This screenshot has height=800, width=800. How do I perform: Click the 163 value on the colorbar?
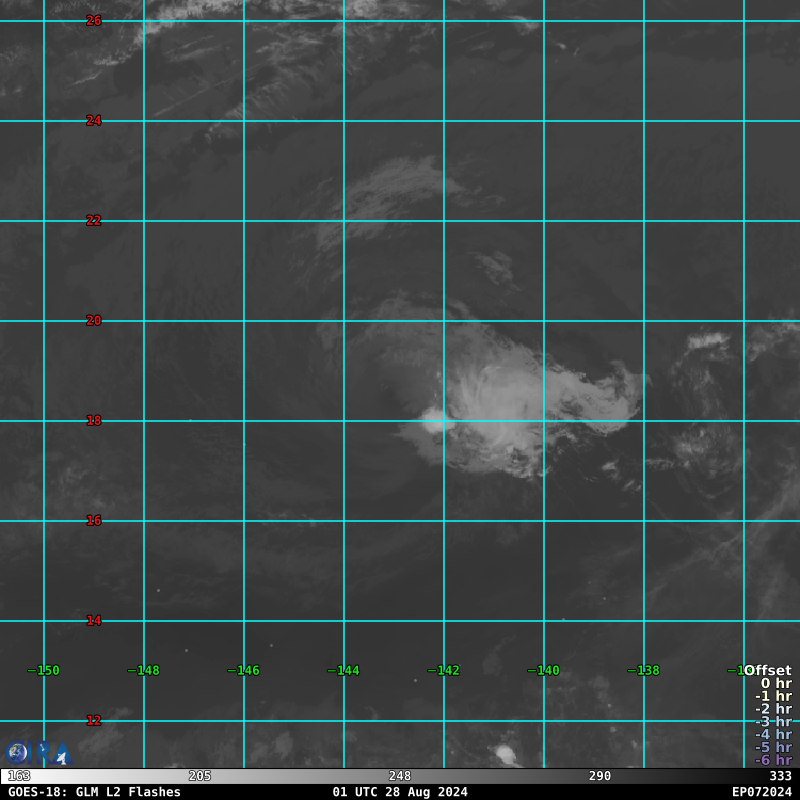pyautogui.click(x=19, y=776)
